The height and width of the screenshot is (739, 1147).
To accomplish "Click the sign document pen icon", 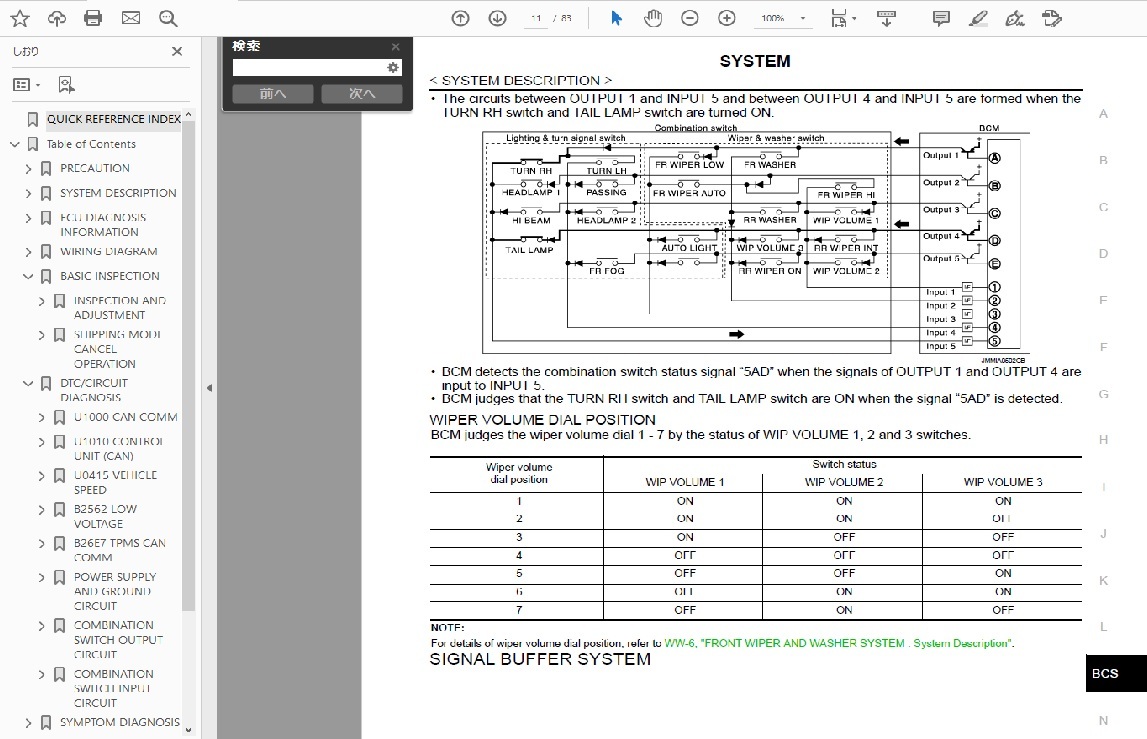I will point(1015,18).
